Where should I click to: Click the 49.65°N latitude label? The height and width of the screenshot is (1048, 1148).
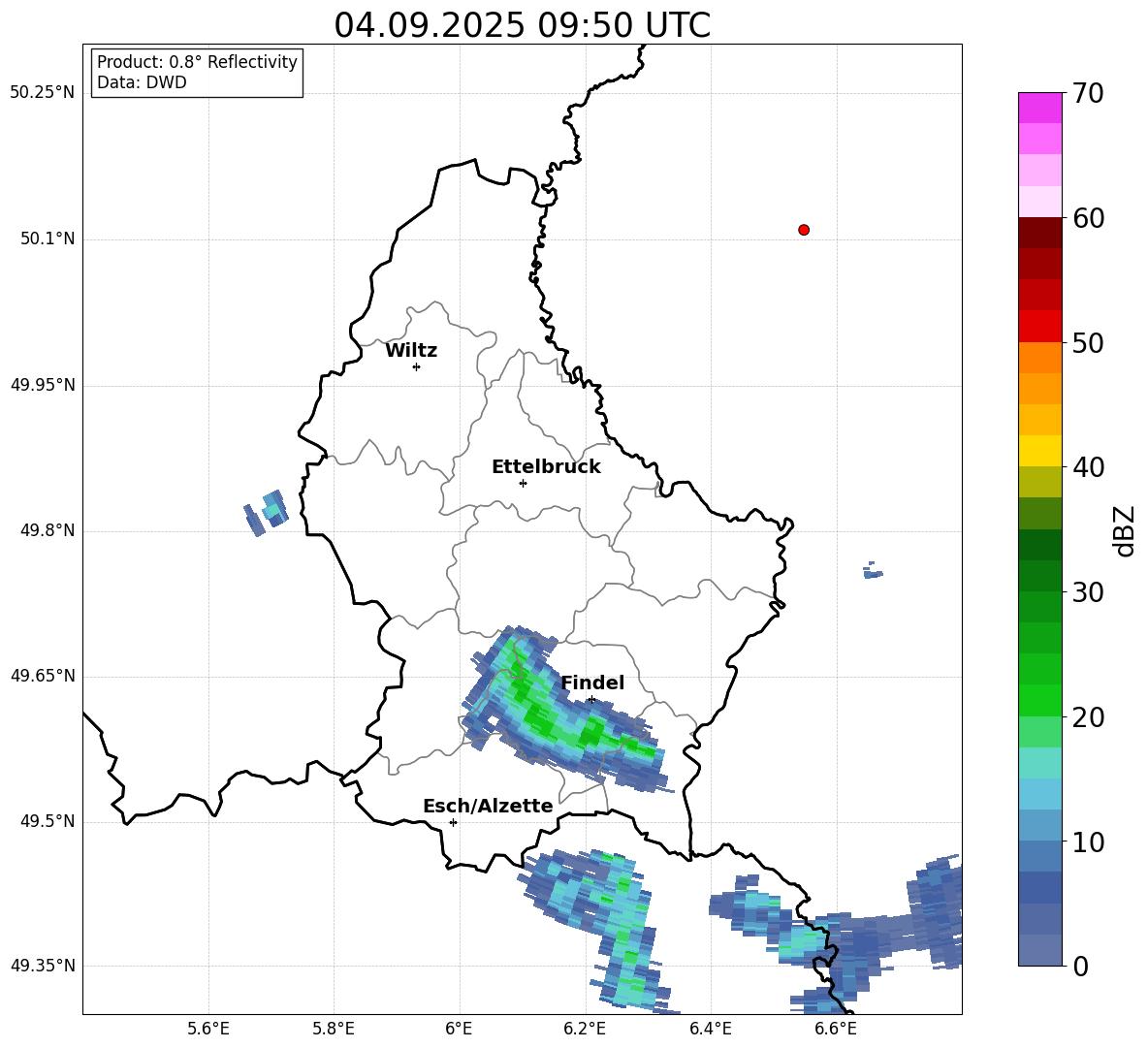42,676
